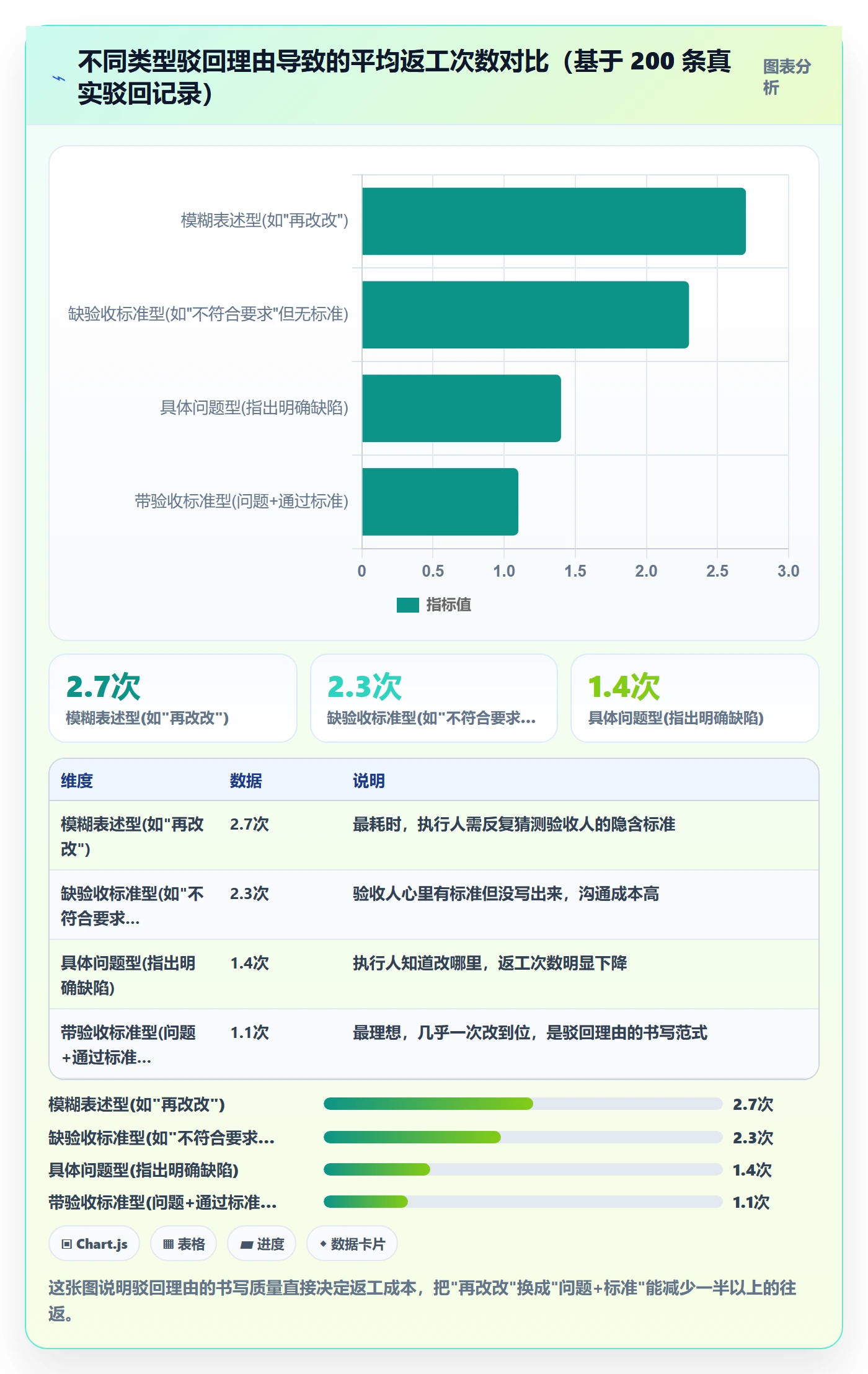Open the 2.3次 data card
868x1374 pixels.
tap(434, 698)
